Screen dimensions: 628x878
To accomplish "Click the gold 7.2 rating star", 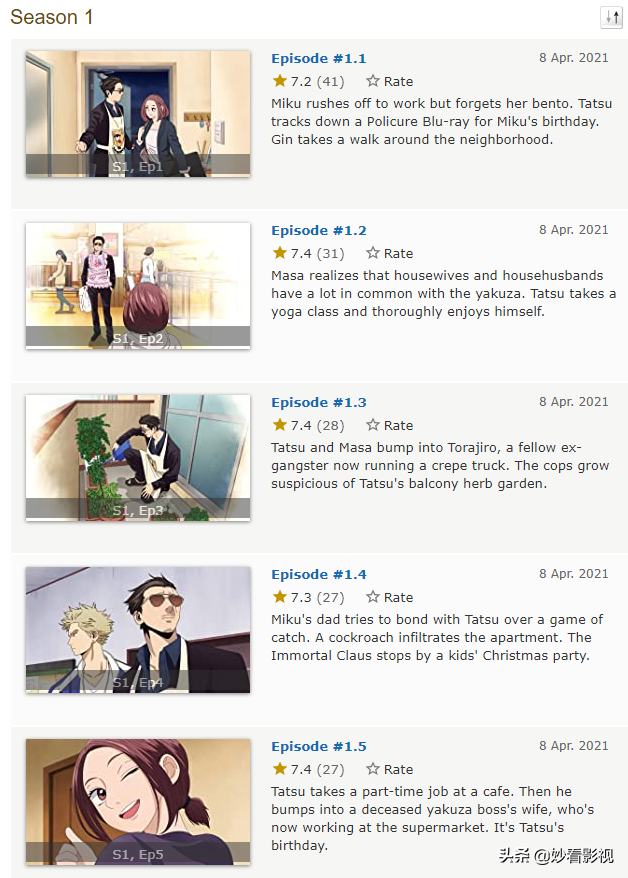I will tap(280, 81).
